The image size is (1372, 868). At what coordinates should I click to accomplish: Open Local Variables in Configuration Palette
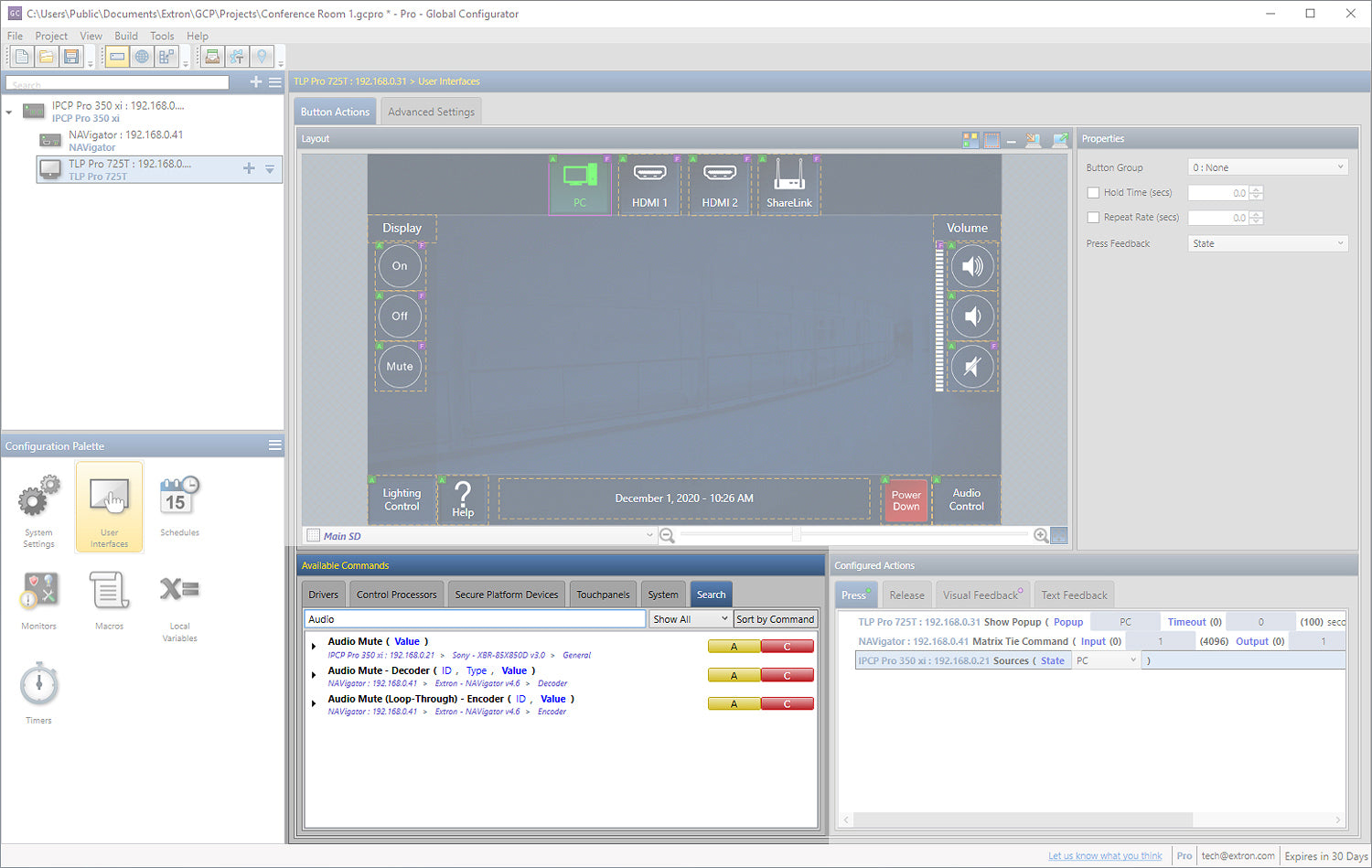(179, 606)
